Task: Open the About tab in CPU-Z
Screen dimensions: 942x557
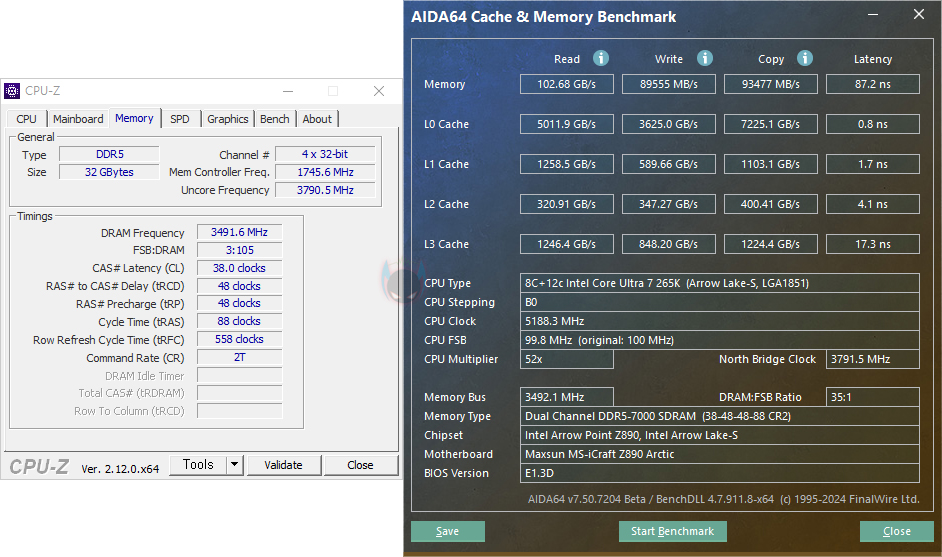Action: 317,119
